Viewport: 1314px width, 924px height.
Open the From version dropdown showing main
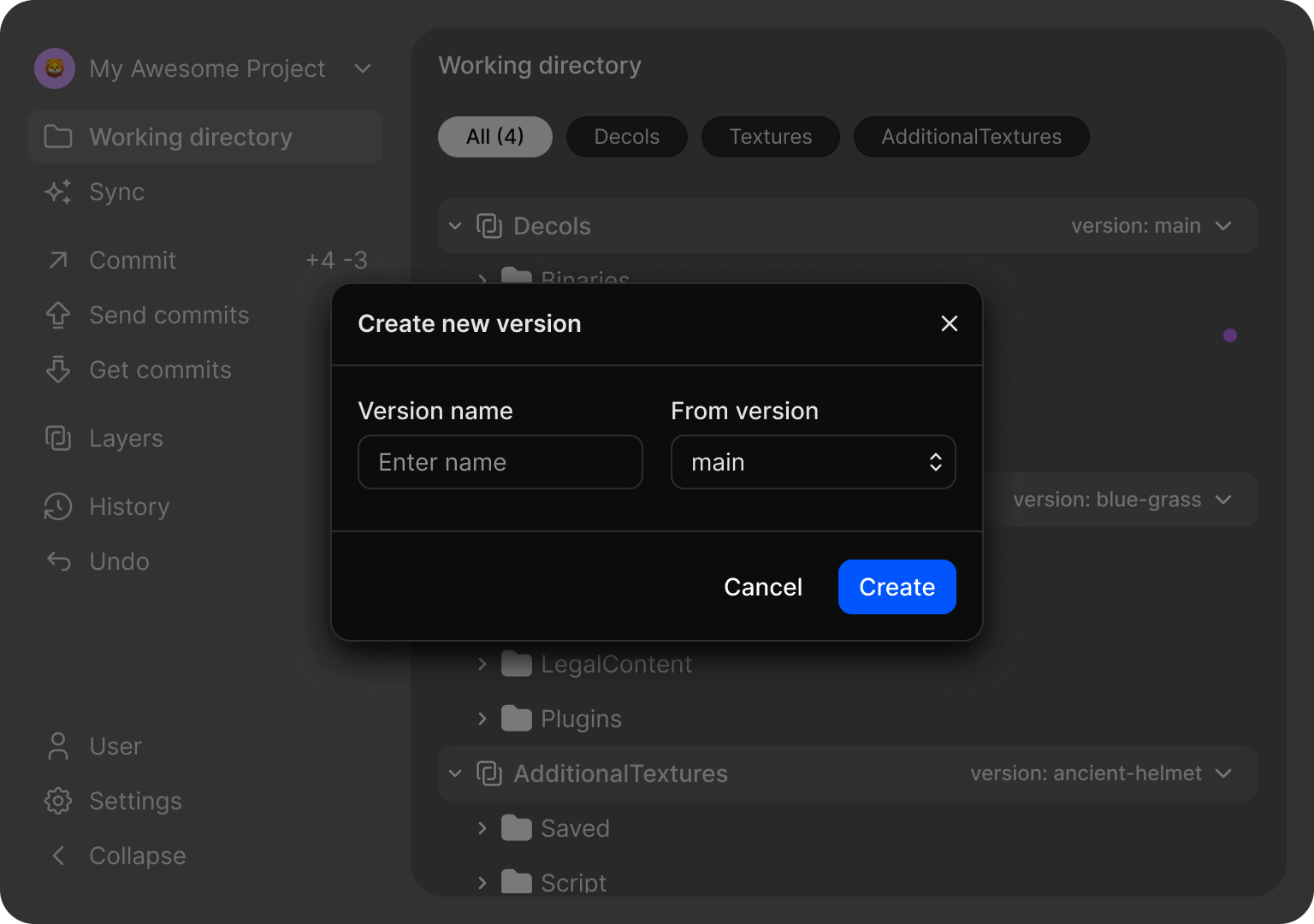(813, 462)
